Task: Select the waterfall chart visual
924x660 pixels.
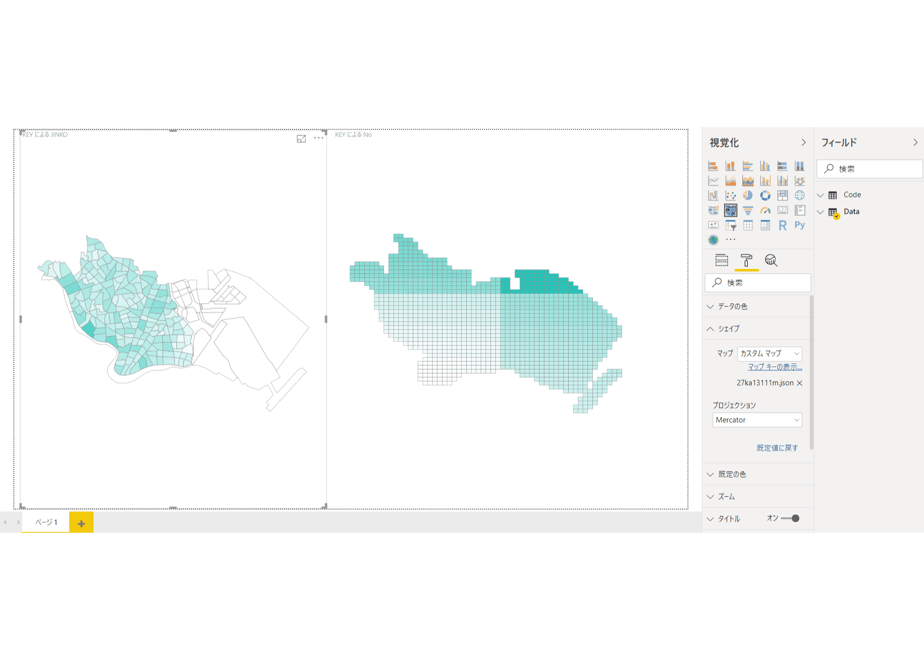Action: pyautogui.click(x=713, y=195)
